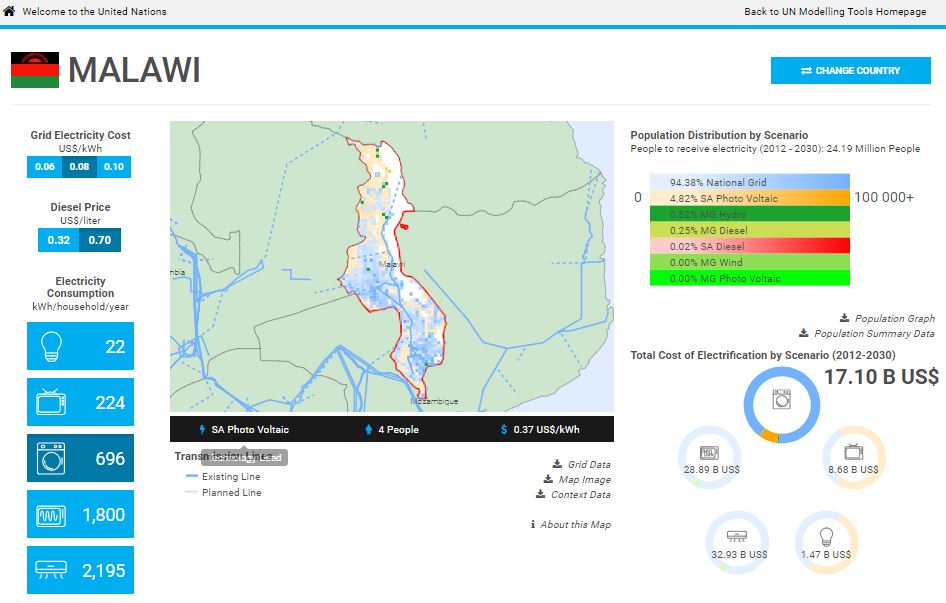The width and height of the screenshot is (946, 603).
Task: Open the Population Graph link
Action: [894, 318]
